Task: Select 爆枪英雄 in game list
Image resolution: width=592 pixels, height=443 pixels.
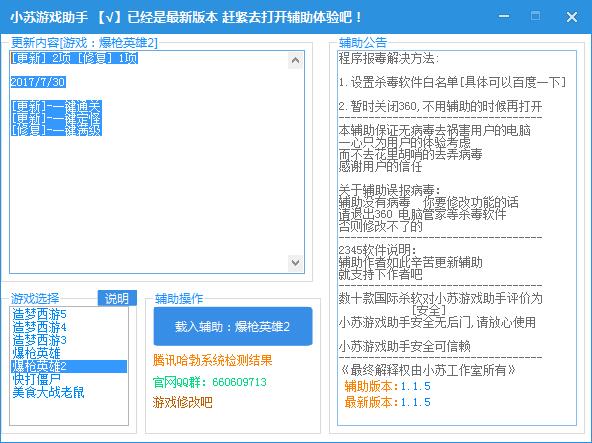Action: tap(36, 353)
